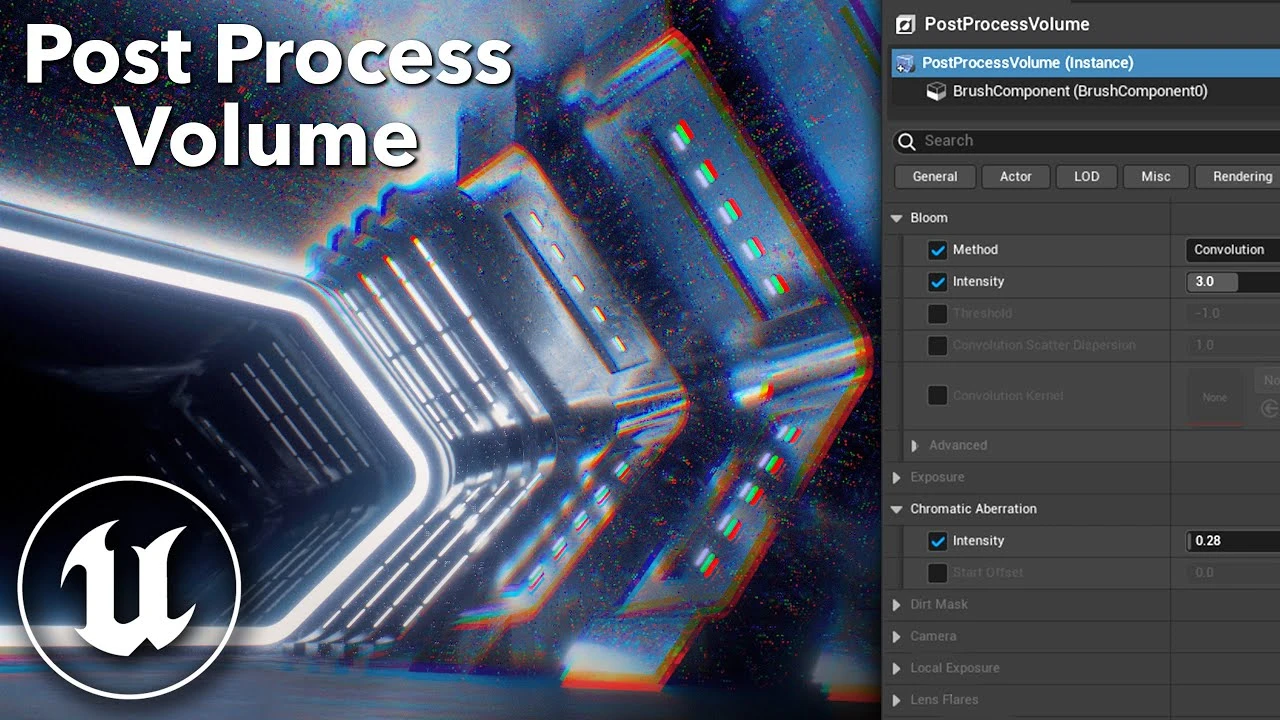Click the Start Offset 0.0 field
Viewport: 1280px width, 720px height.
1233,573
